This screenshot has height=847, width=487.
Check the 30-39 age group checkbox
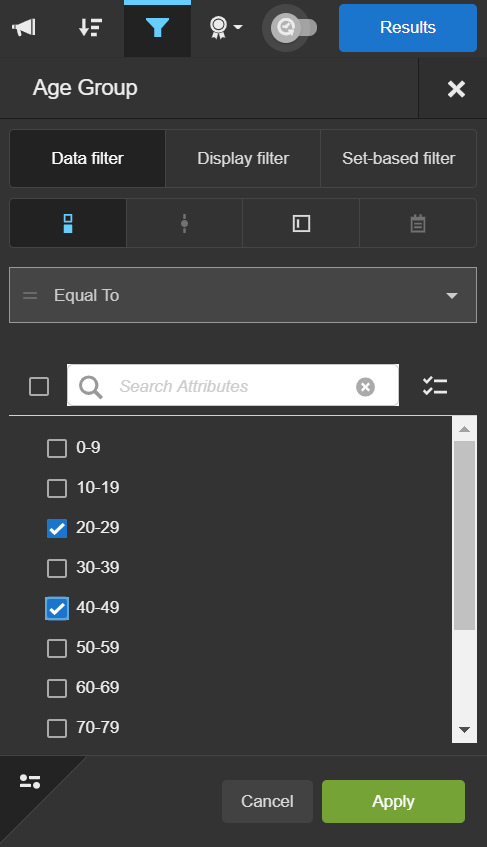coord(57,568)
